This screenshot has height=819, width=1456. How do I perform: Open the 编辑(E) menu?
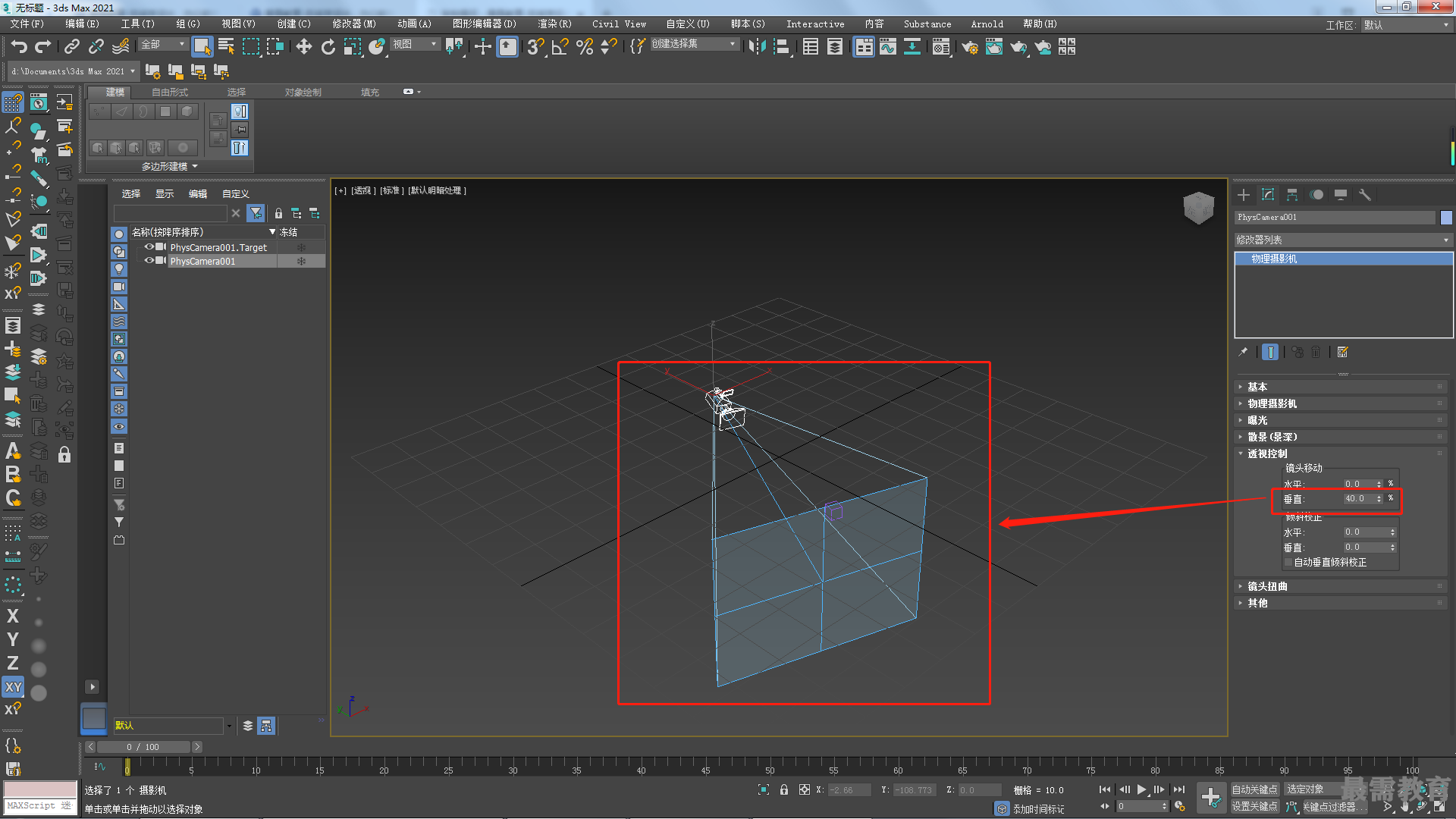82,24
